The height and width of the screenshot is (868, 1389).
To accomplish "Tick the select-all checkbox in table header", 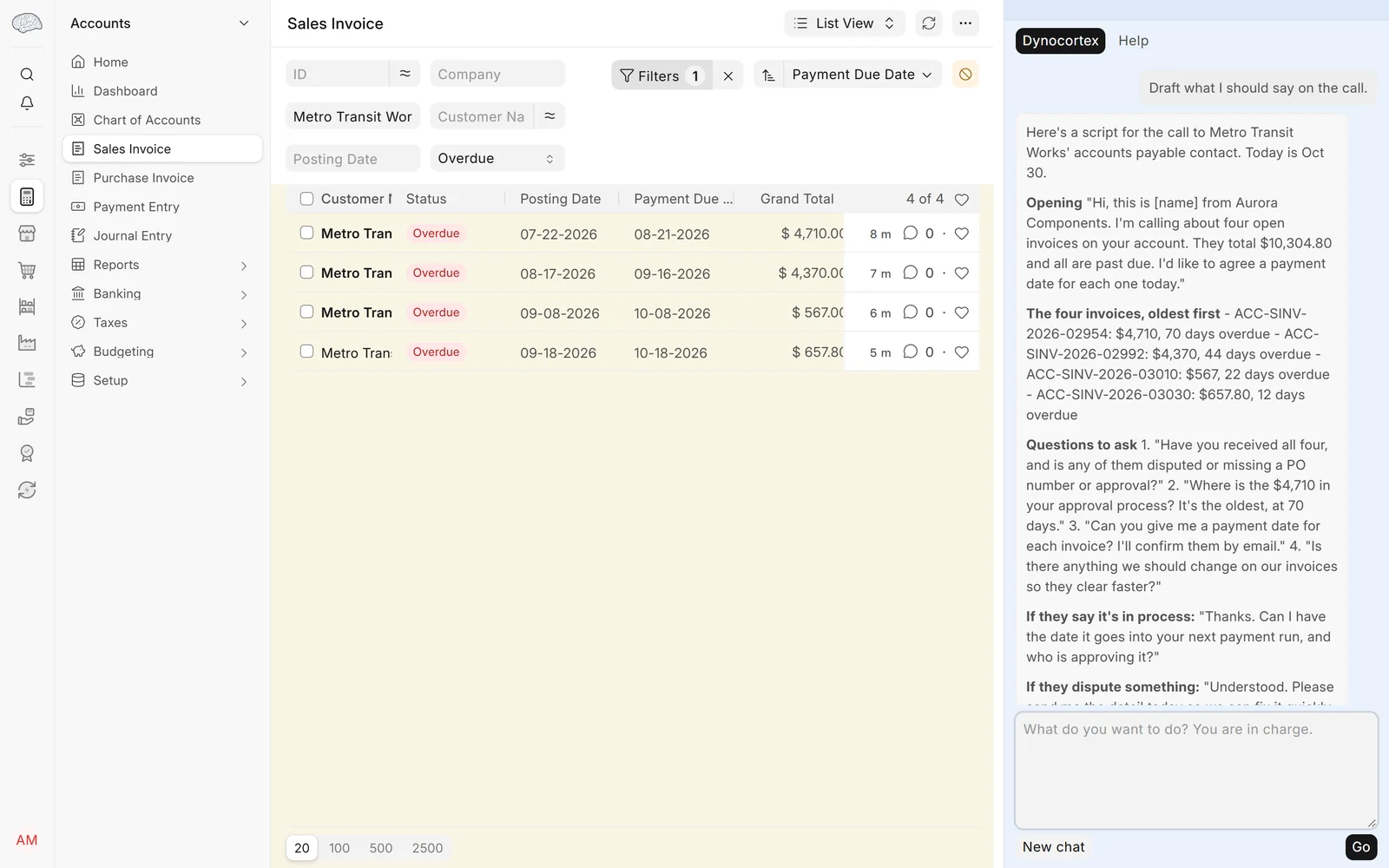I will [306, 199].
